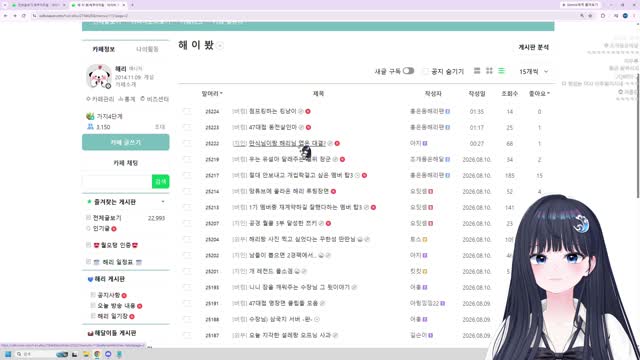
Task: Click the cafe search input field
Action: pos(117,182)
